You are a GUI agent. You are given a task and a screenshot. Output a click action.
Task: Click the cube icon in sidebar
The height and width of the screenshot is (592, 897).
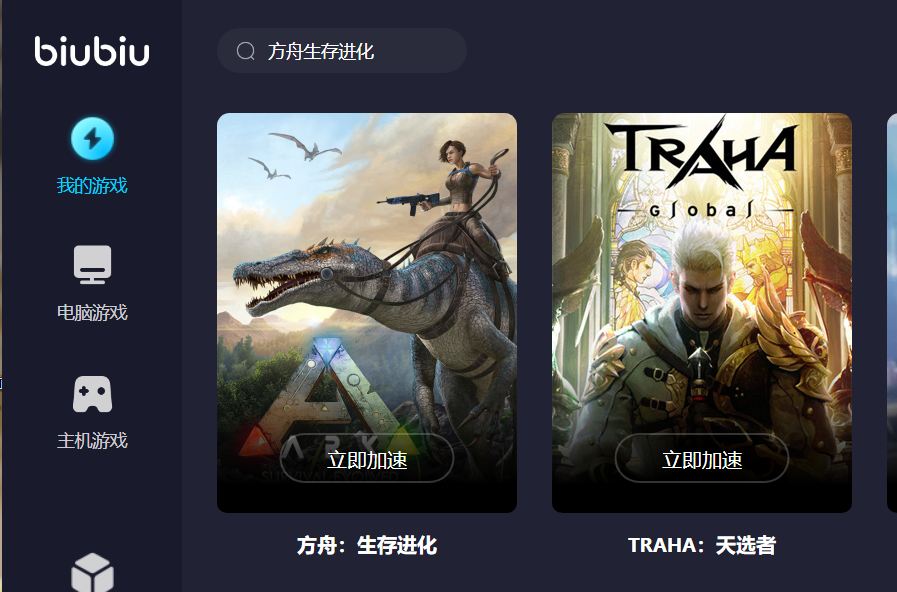point(92,572)
